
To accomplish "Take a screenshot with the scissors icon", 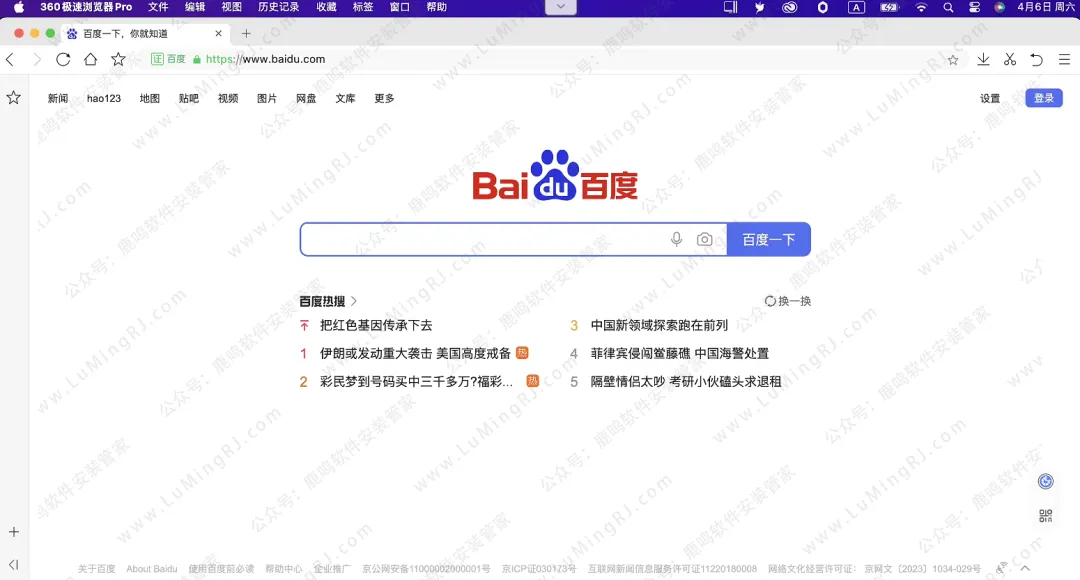I will (1010, 59).
